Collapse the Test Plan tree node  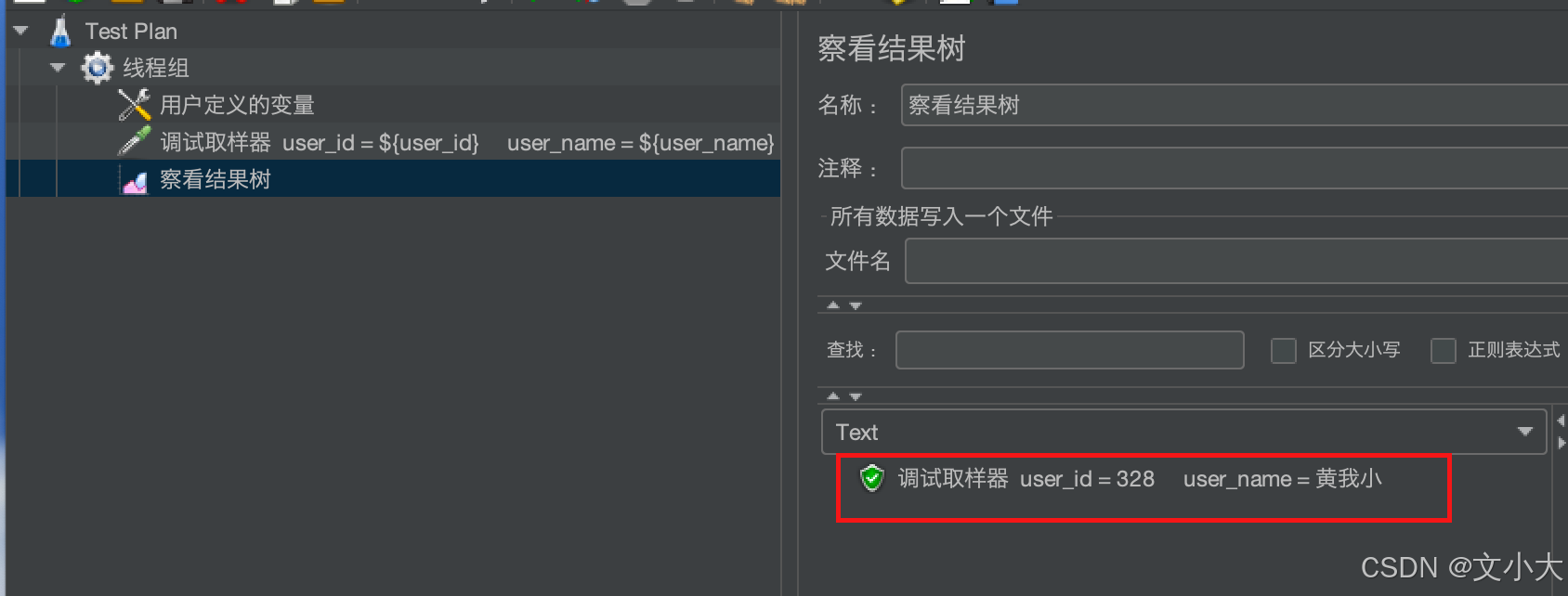(x=20, y=31)
